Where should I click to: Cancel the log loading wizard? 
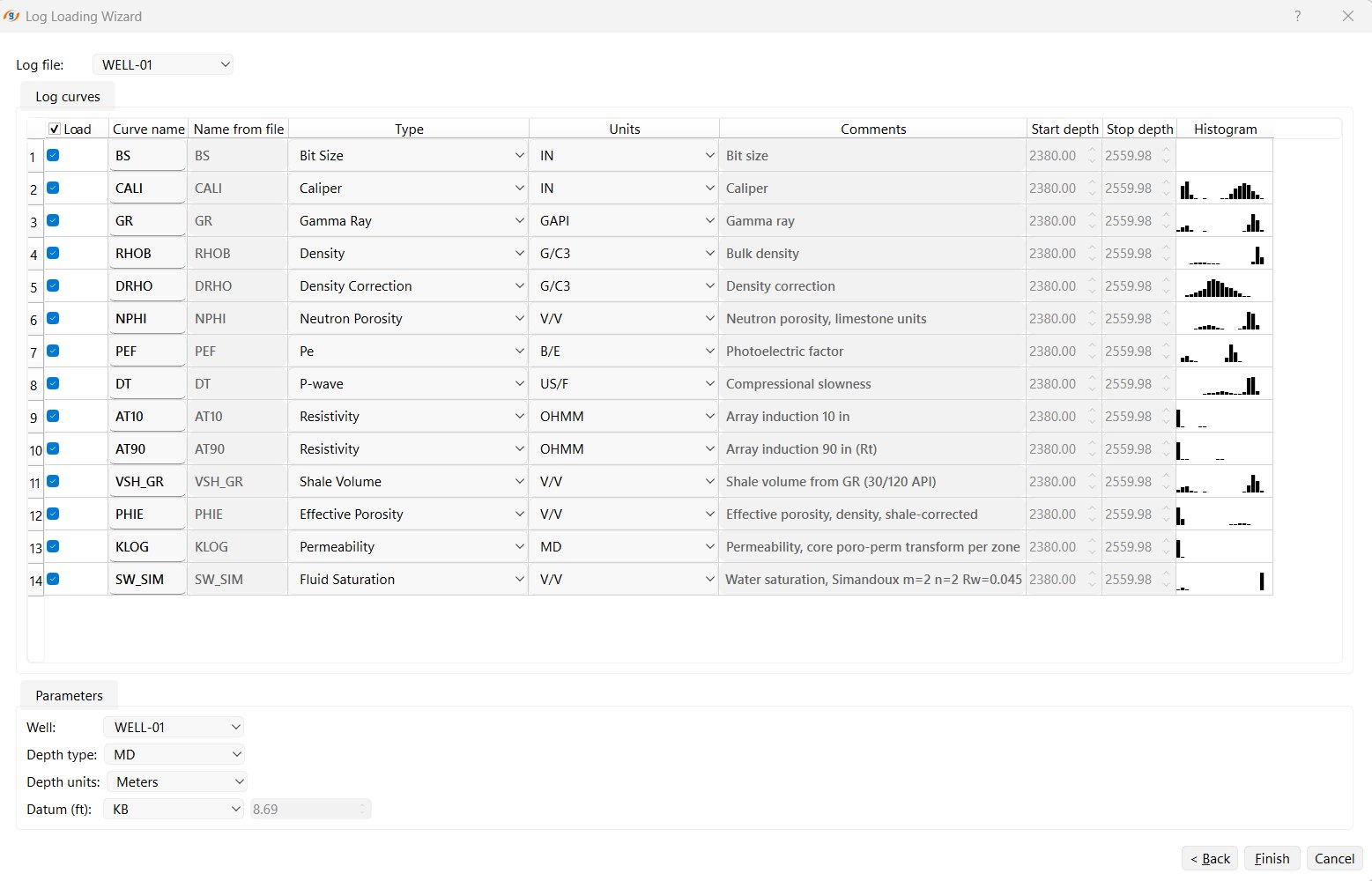(x=1335, y=858)
